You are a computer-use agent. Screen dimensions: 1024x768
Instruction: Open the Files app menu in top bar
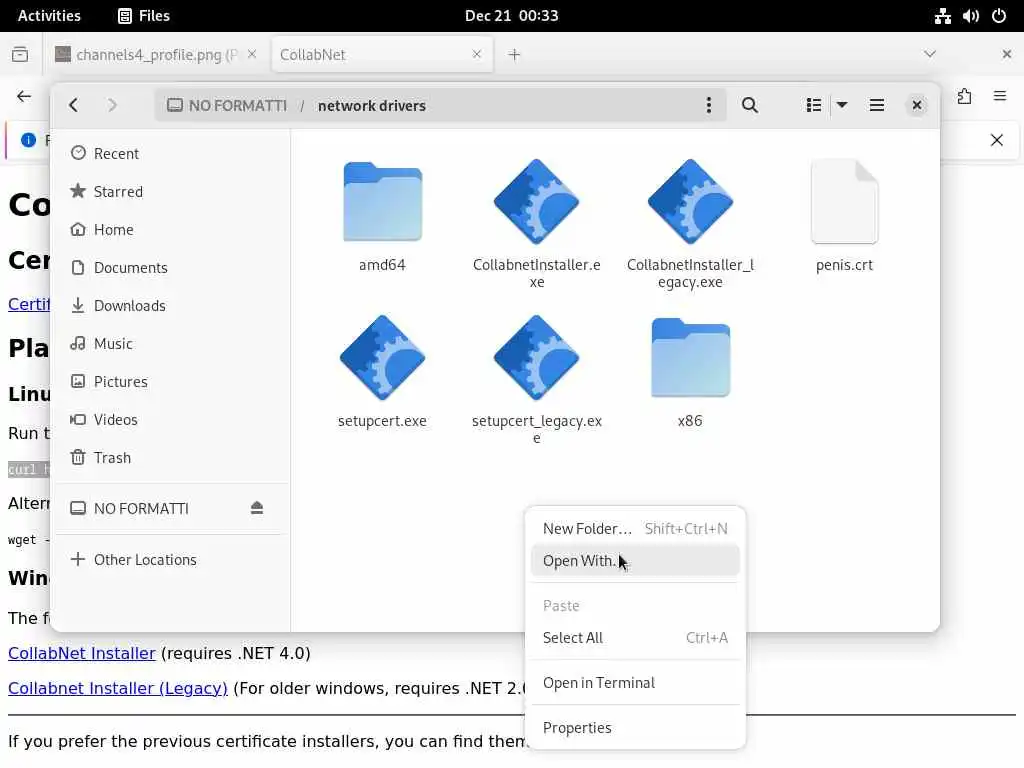point(144,16)
